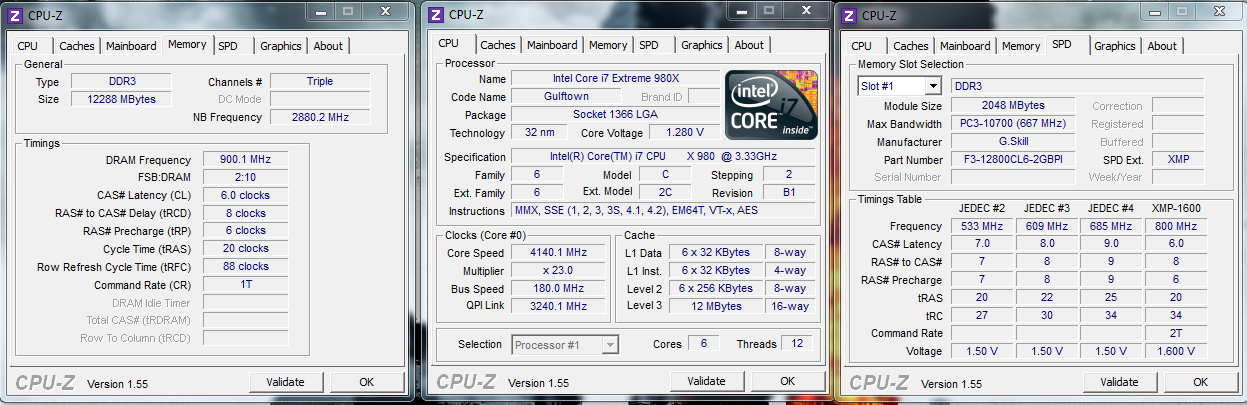Click the Cycle Time value 20 clocks
This screenshot has width=1247, height=405.
245,249
